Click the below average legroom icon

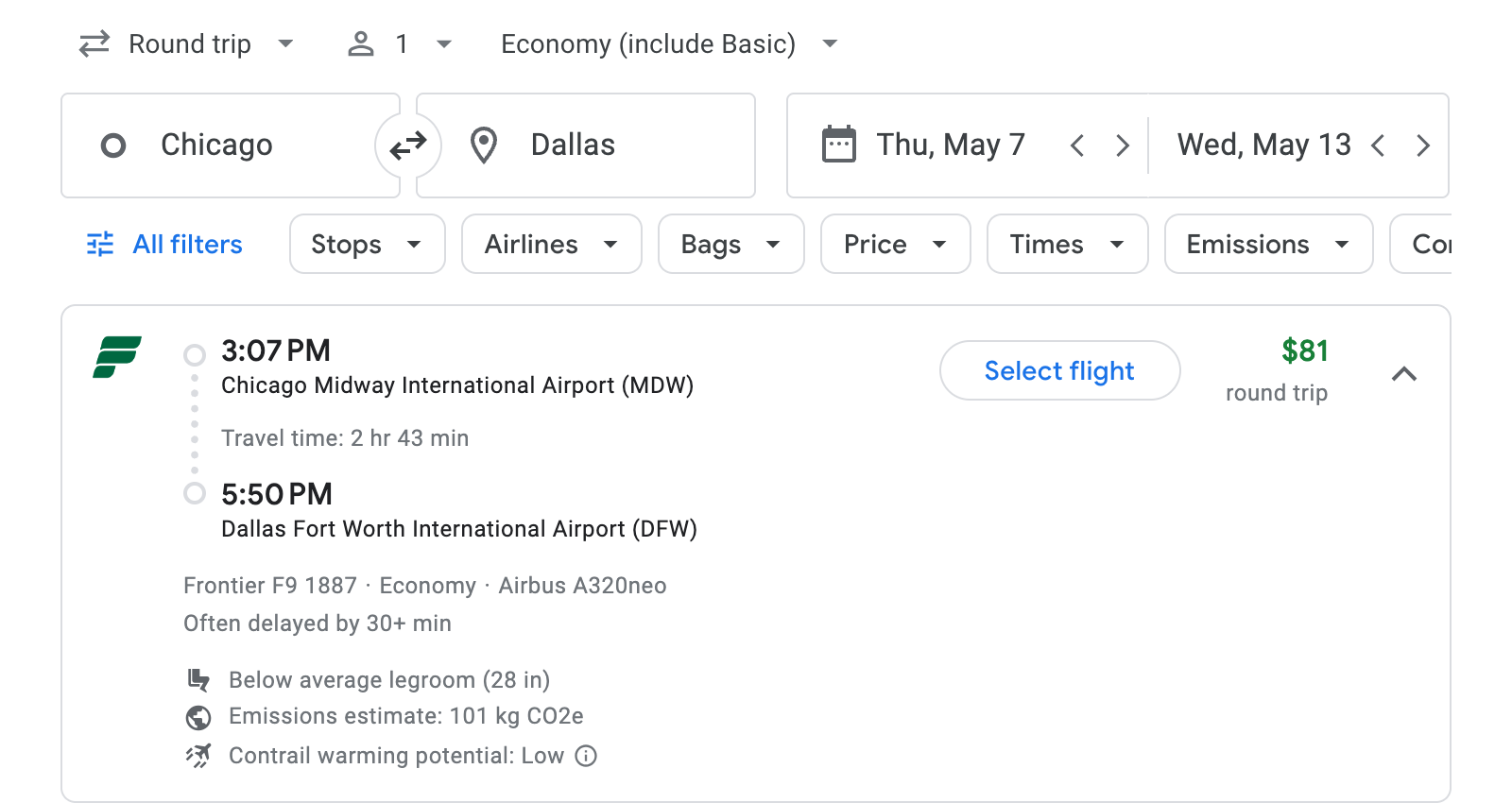tap(198, 679)
